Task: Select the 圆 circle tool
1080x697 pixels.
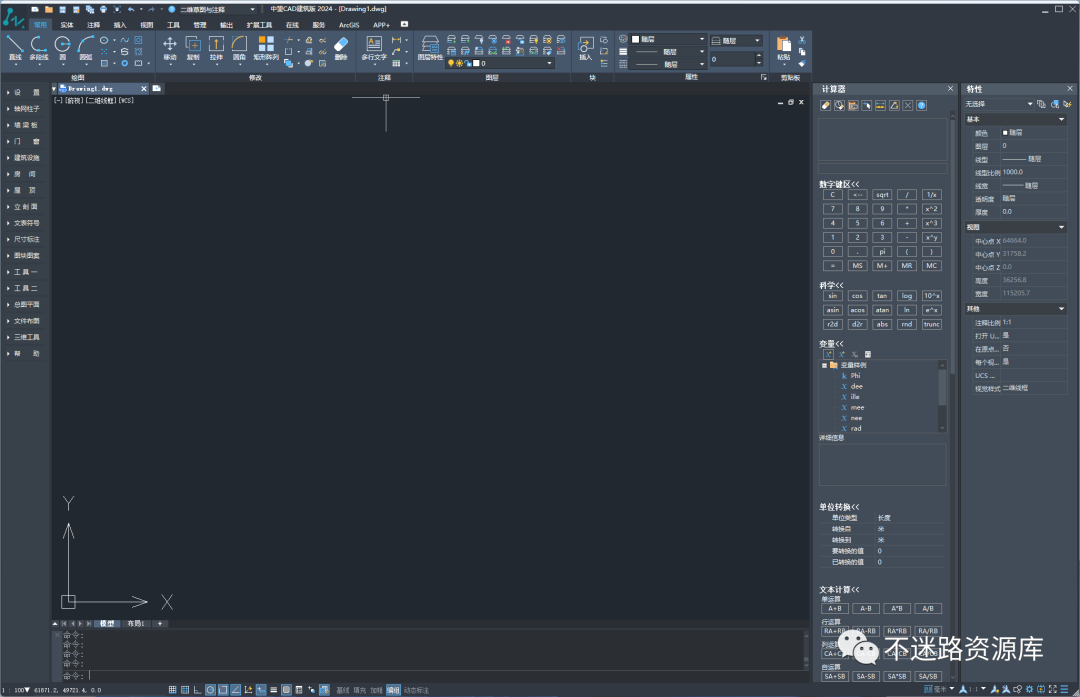Action: coord(63,48)
